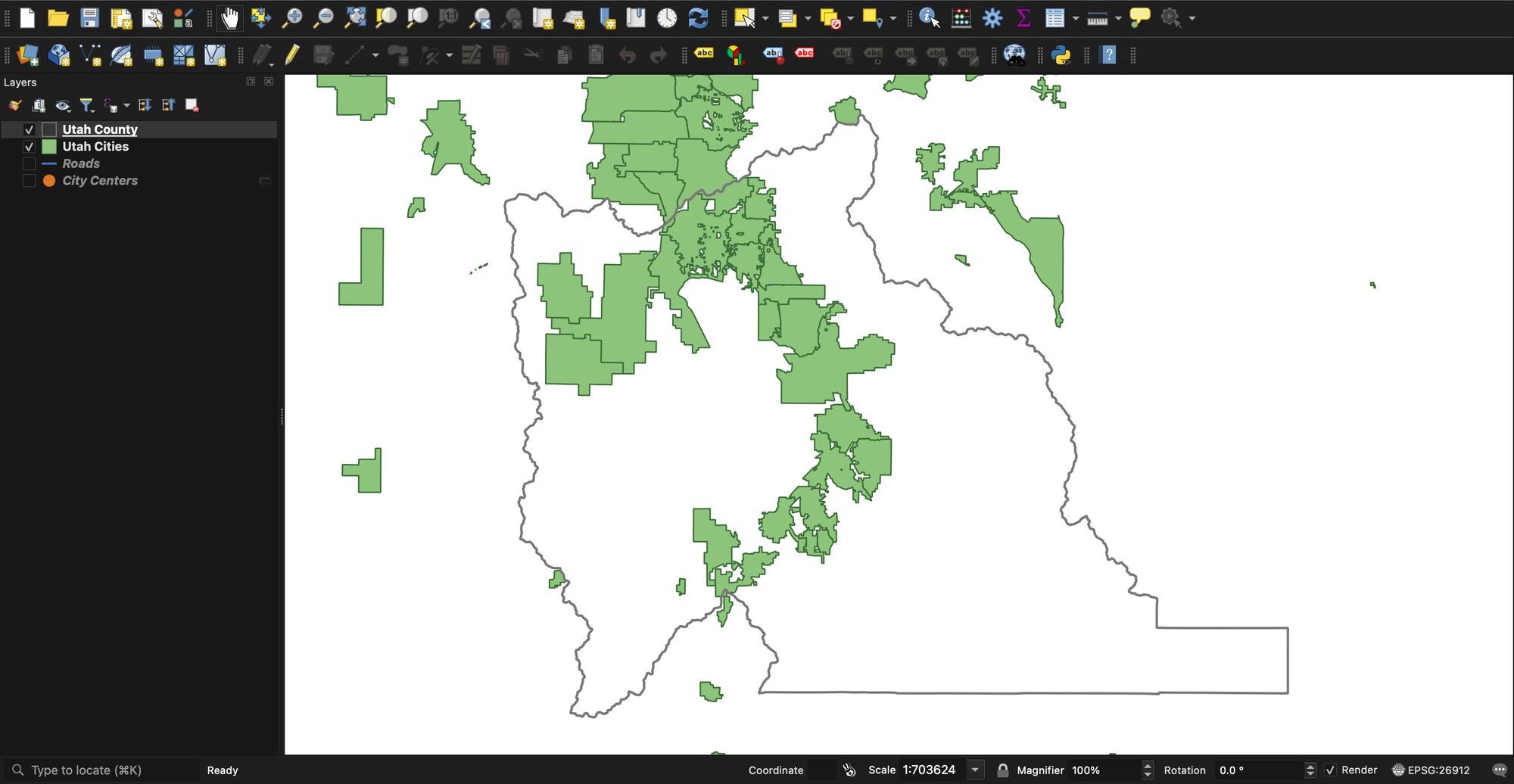Viewport: 1514px width, 784px height.
Task: Click the Zoom In magnifier tool
Action: coord(291,17)
